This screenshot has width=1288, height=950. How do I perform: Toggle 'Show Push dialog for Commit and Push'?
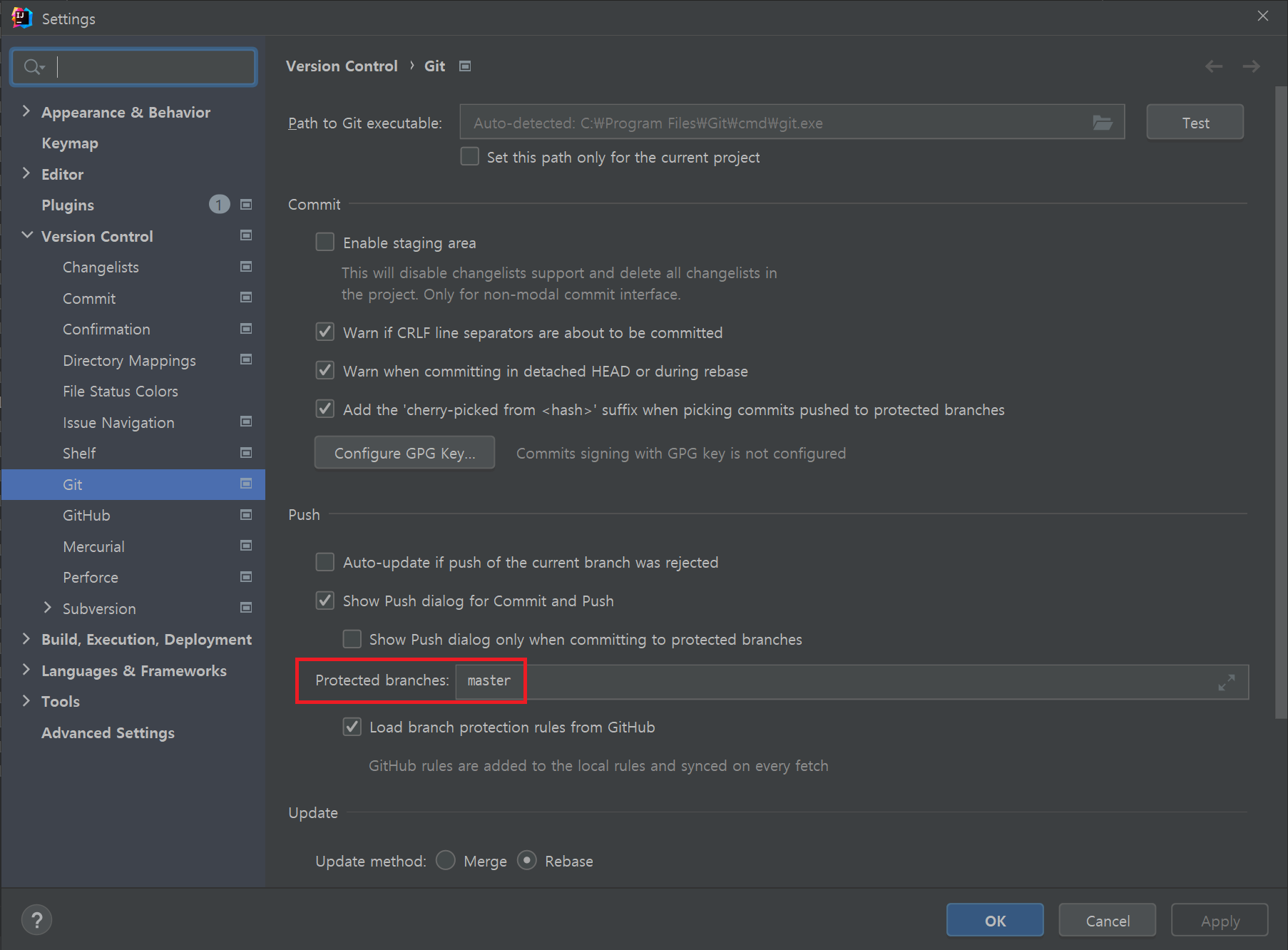tap(324, 601)
